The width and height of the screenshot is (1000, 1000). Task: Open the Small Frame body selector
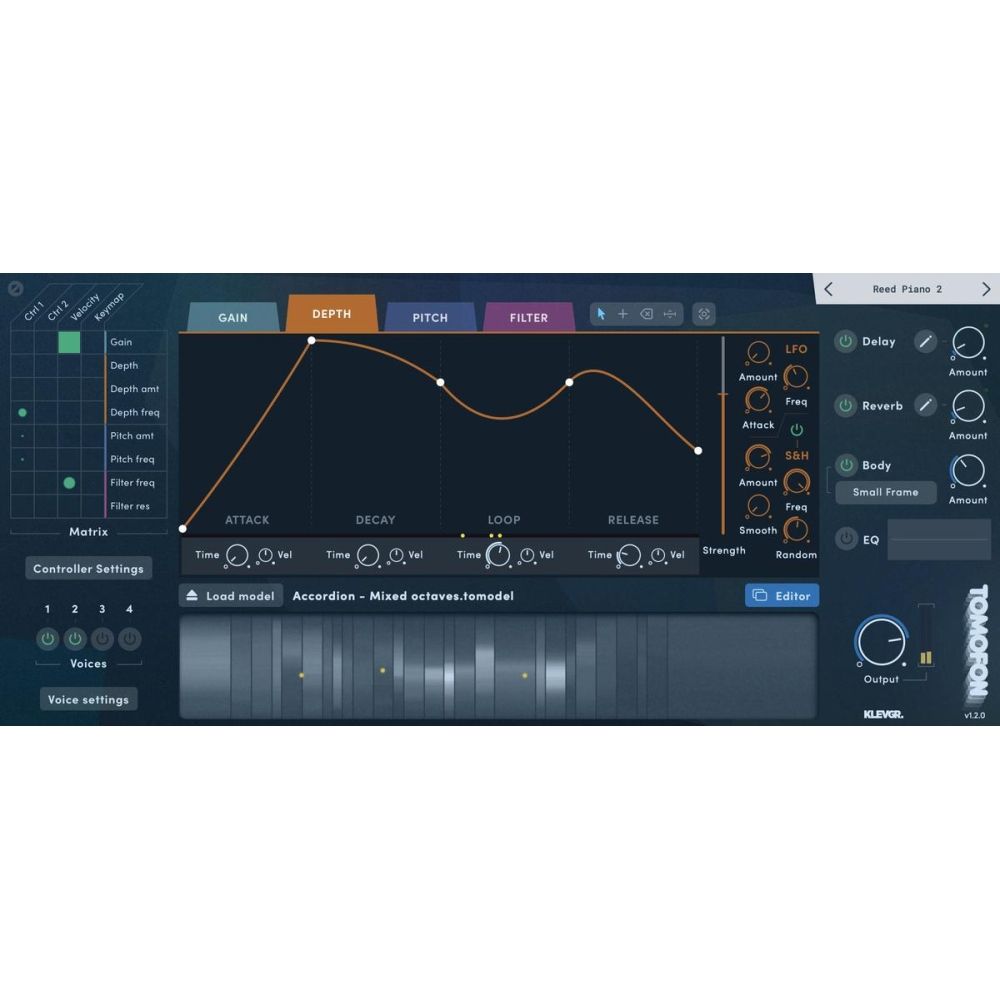click(885, 492)
